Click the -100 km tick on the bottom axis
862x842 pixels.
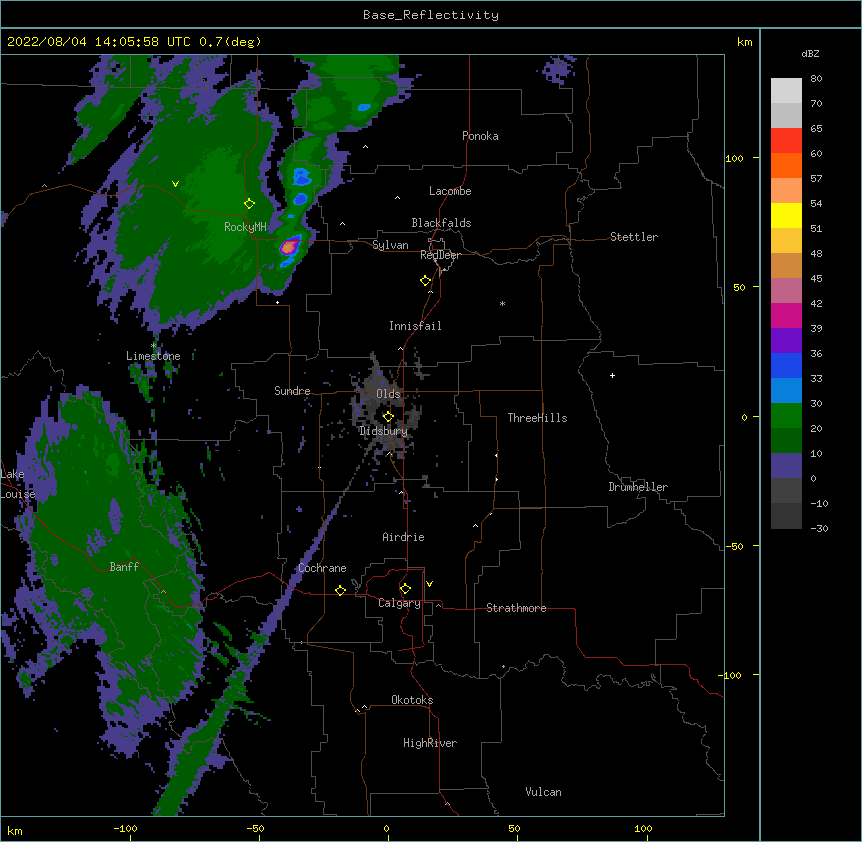pyautogui.click(x=125, y=828)
